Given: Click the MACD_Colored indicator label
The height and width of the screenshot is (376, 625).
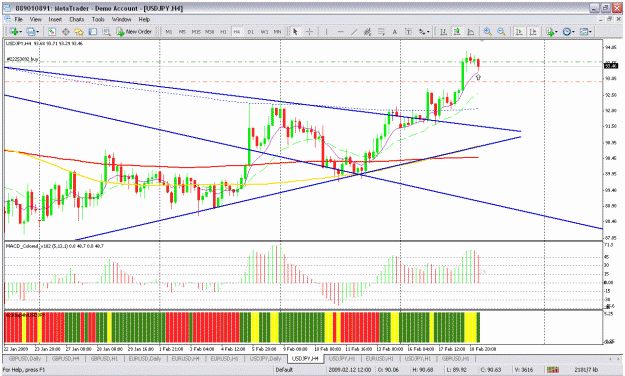Looking at the screenshot, I should tap(55, 246).
